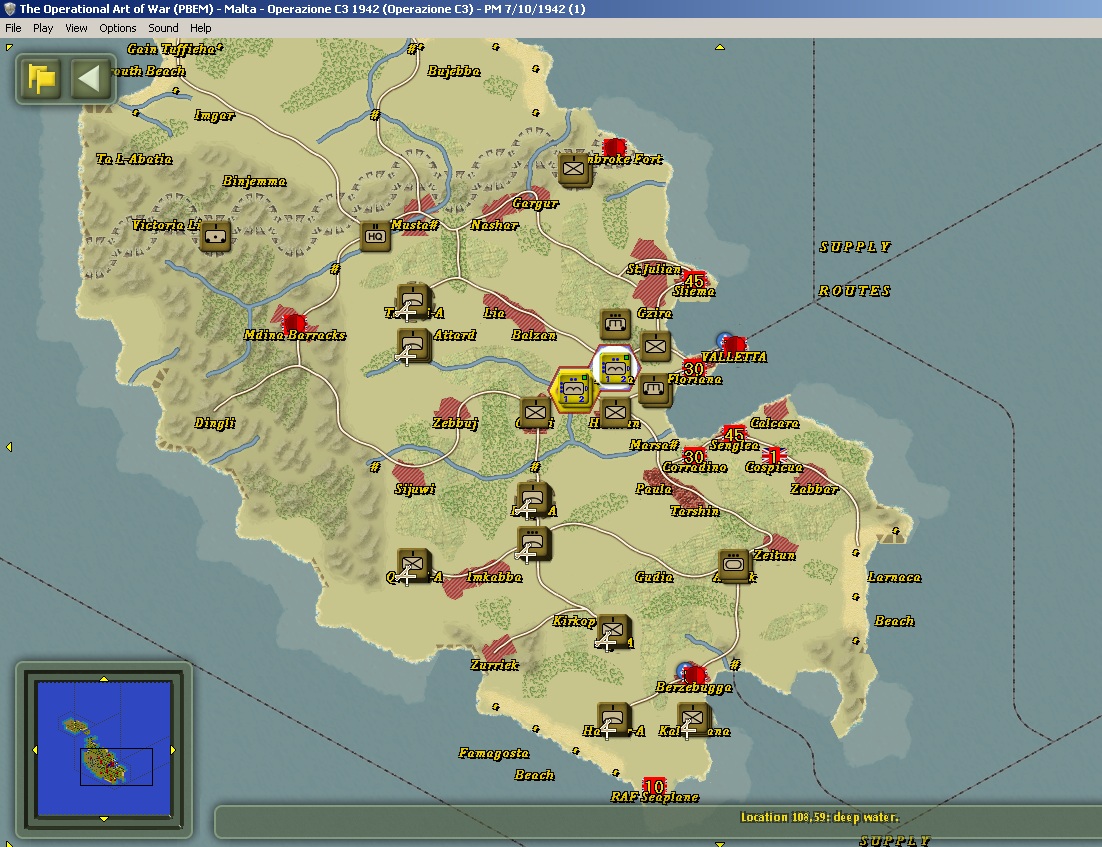Click the Dingli town label
This screenshot has width=1102, height=847.
click(x=214, y=423)
